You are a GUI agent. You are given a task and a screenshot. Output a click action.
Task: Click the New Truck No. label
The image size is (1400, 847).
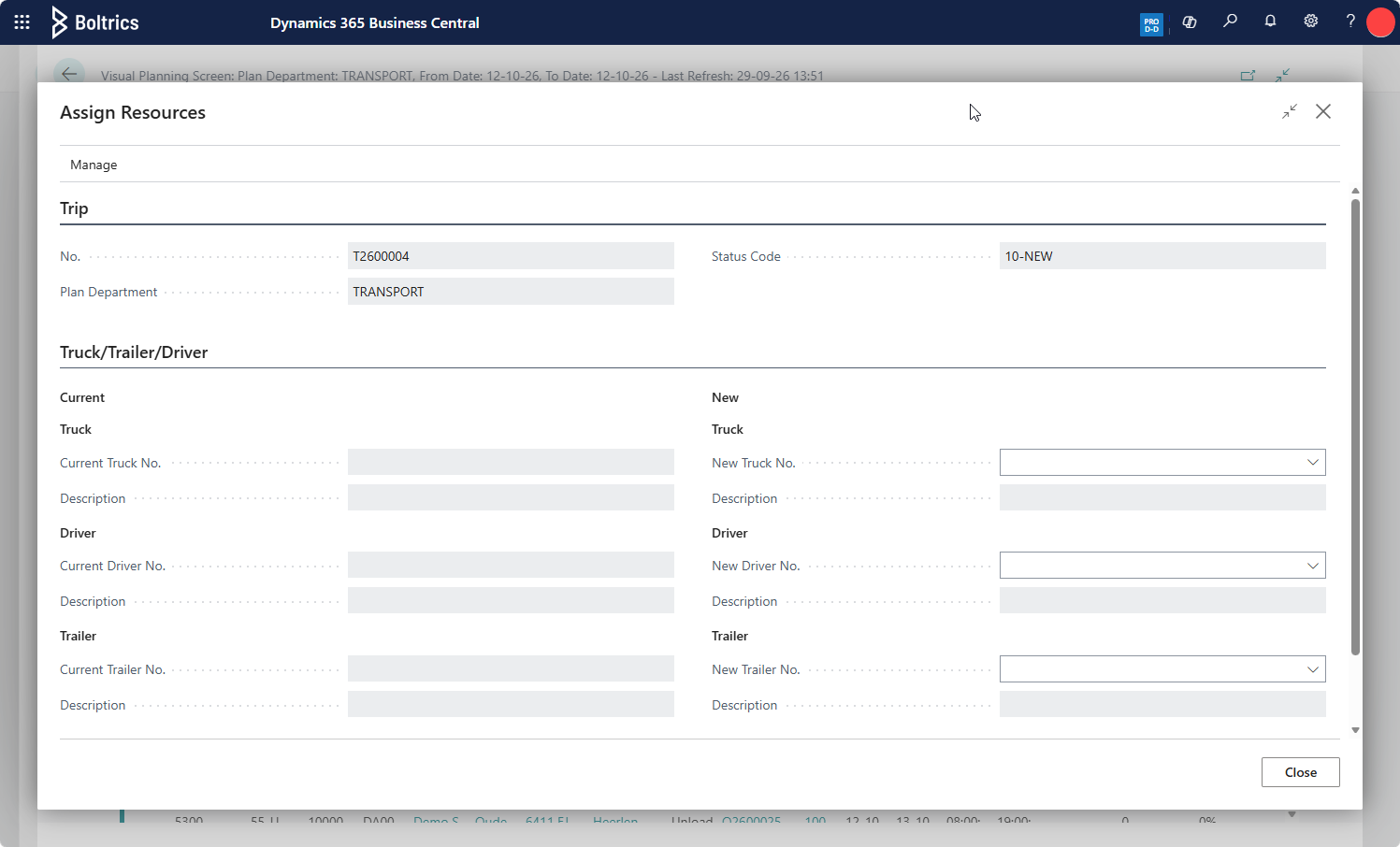pyautogui.click(x=753, y=463)
